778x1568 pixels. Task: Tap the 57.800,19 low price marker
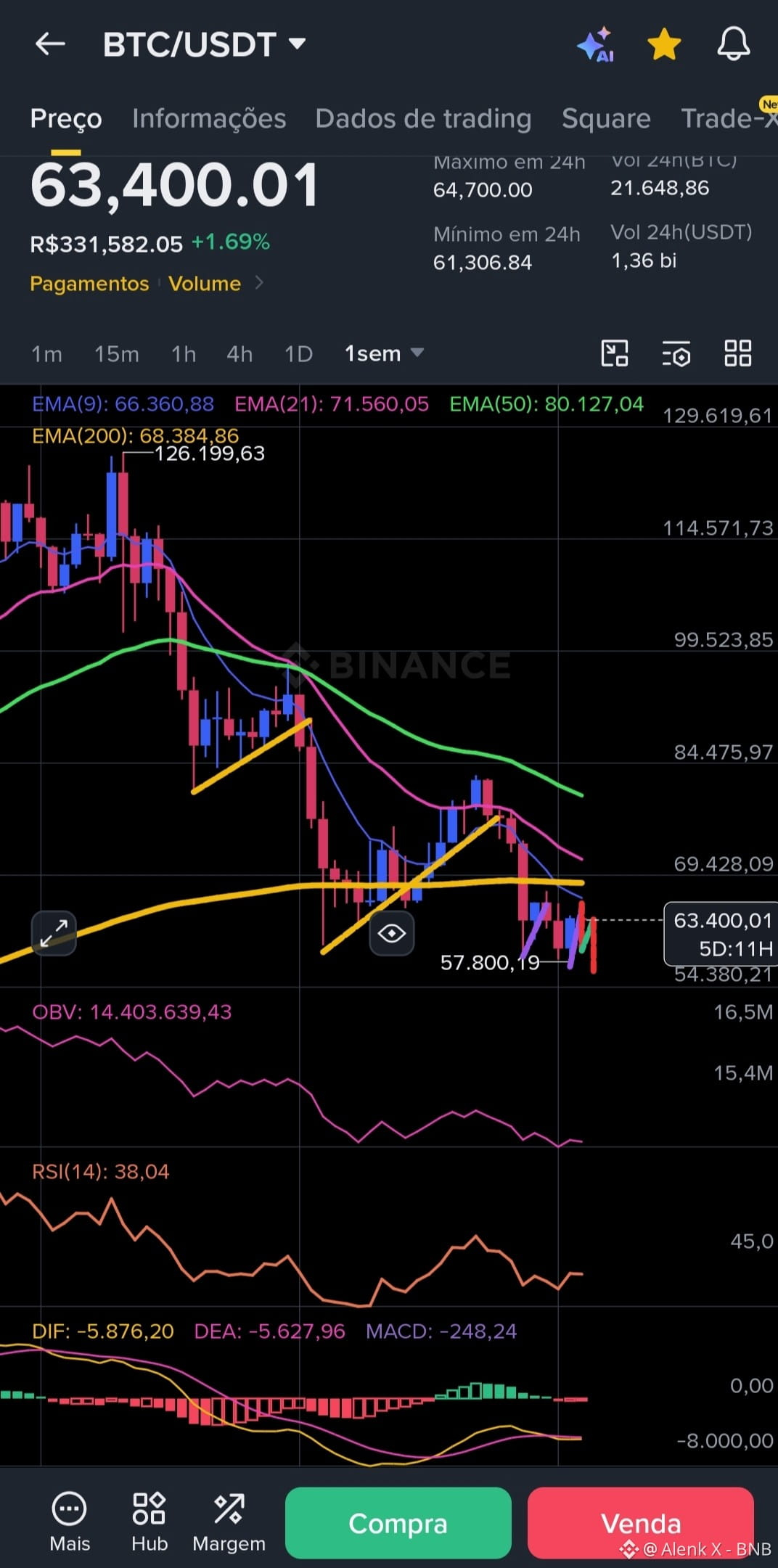point(490,963)
